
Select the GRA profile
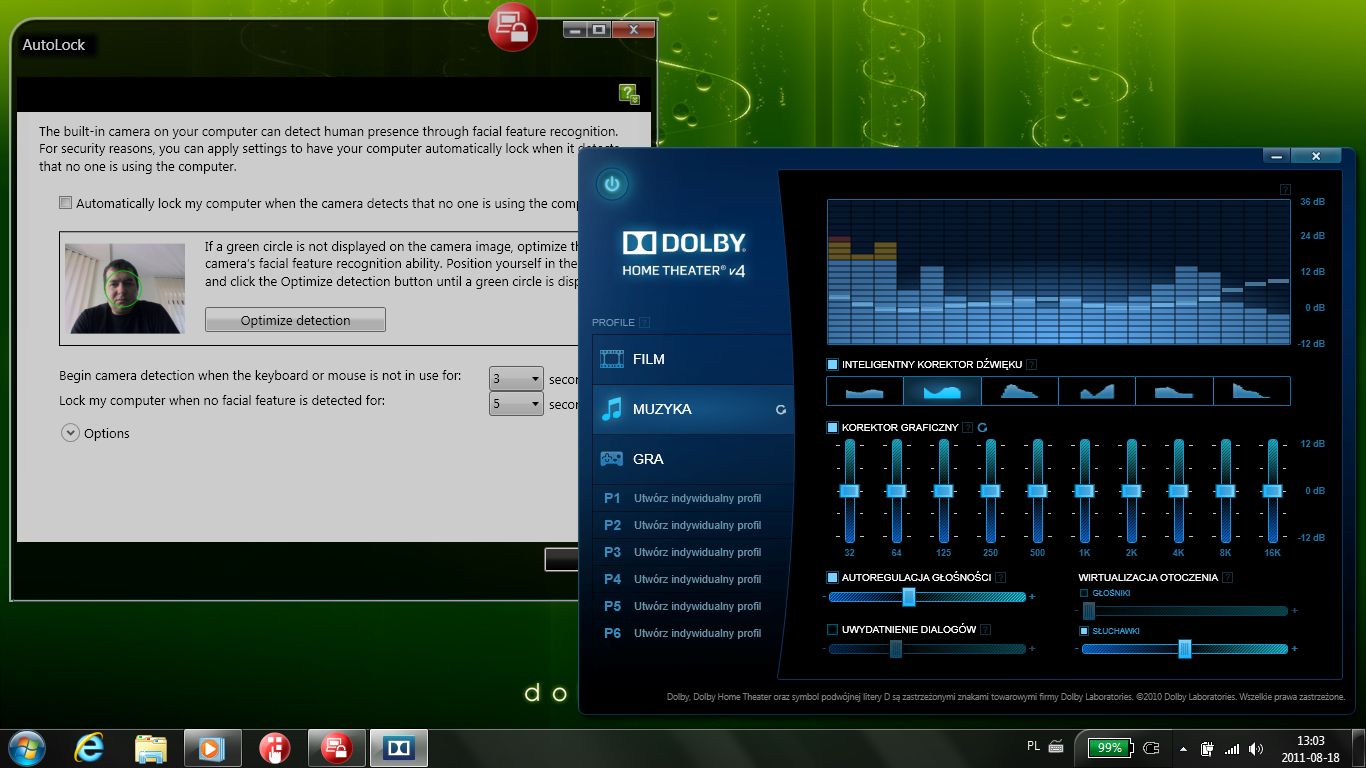click(x=692, y=459)
